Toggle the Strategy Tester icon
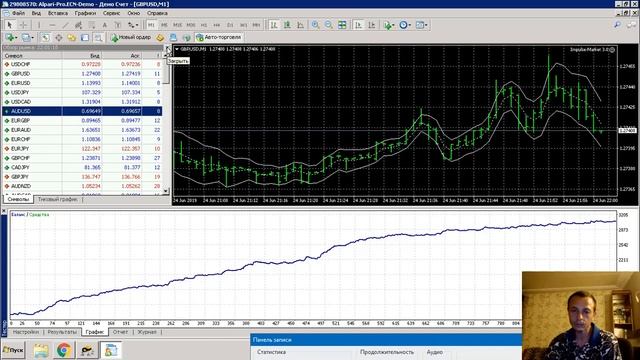 (98, 38)
